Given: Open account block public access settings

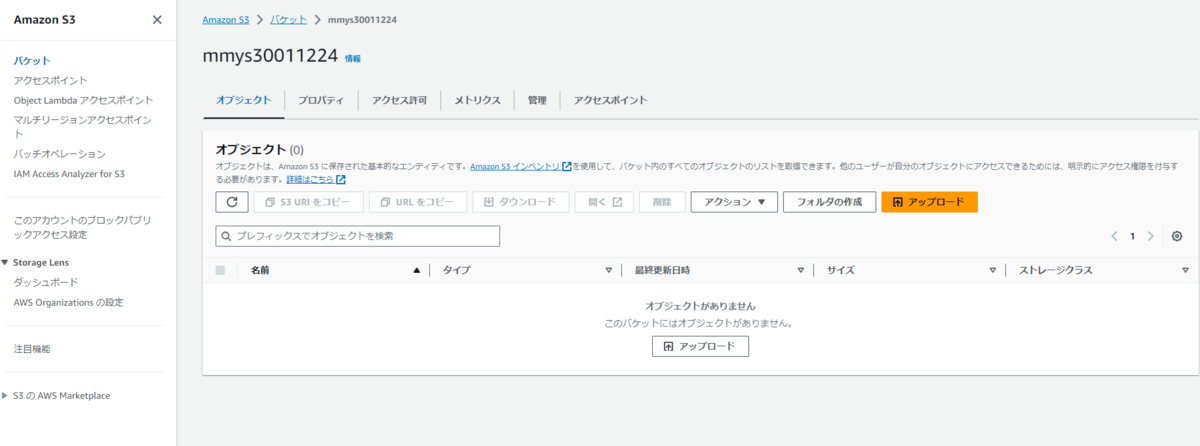Looking at the screenshot, I should pyautogui.click(x=81, y=227).
